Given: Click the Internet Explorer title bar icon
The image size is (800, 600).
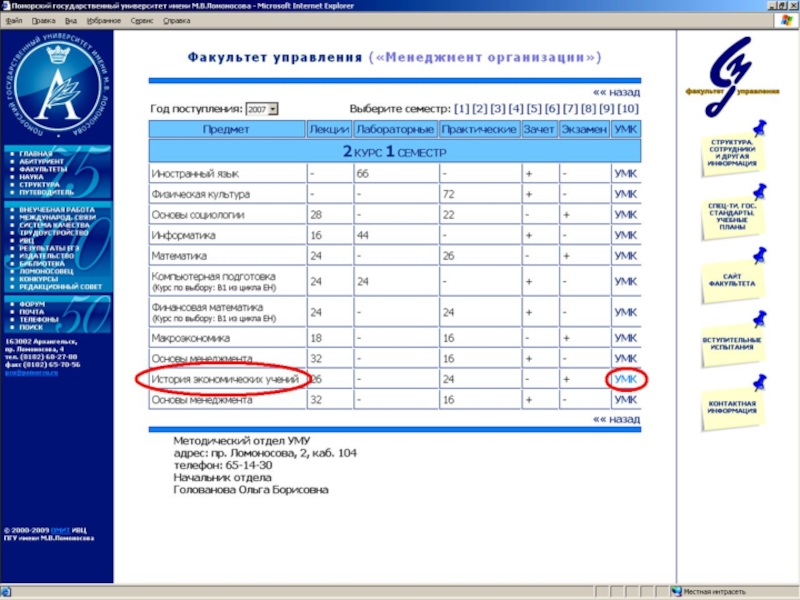Looking at the screenshot, I should coord(6,6).
